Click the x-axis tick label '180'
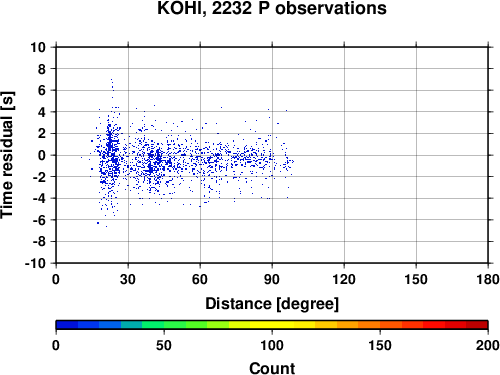The height and width of the screenshot is (375, 500). point(488,279)
